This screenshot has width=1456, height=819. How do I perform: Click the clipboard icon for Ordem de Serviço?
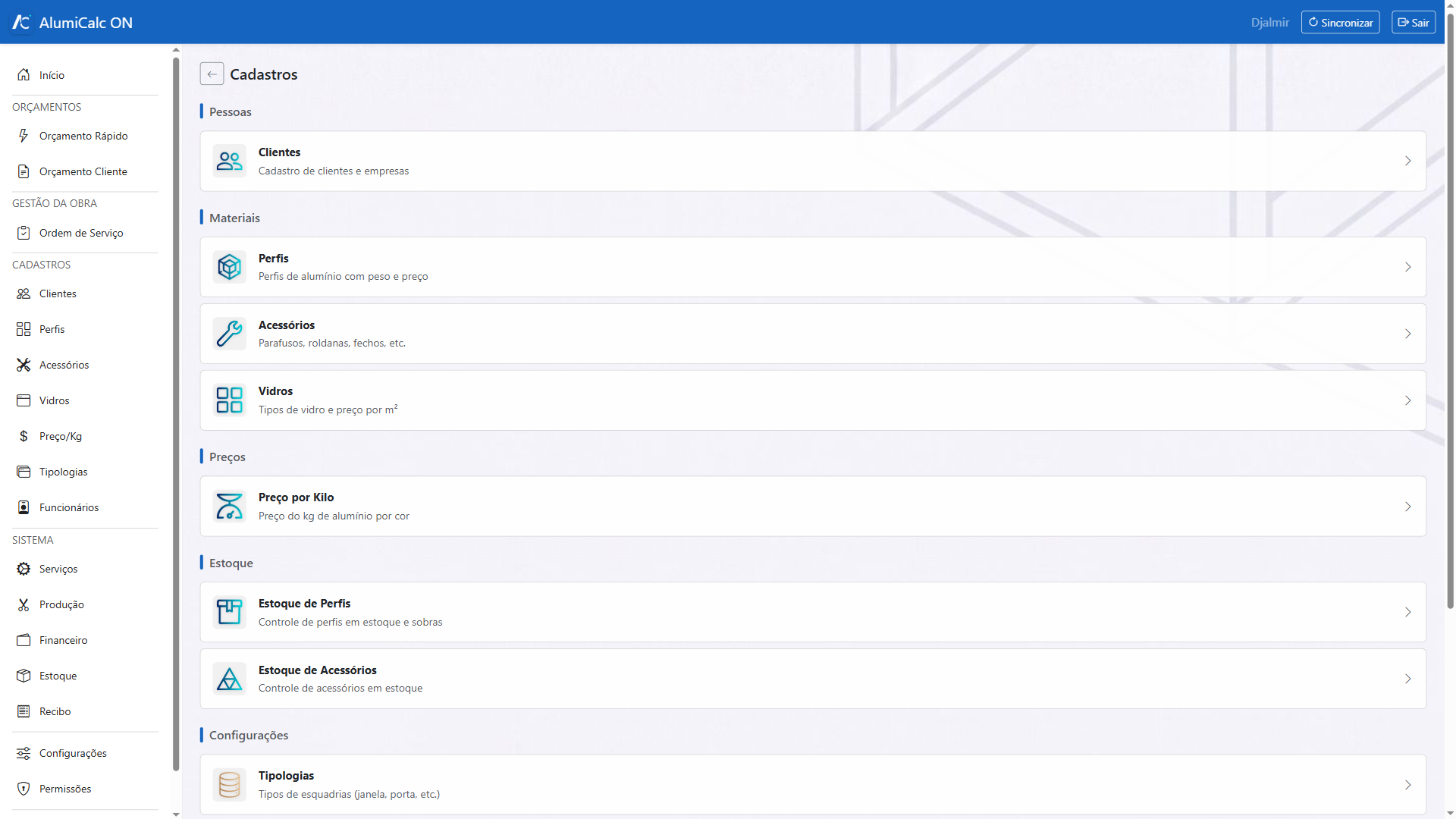tap(24, 233)
